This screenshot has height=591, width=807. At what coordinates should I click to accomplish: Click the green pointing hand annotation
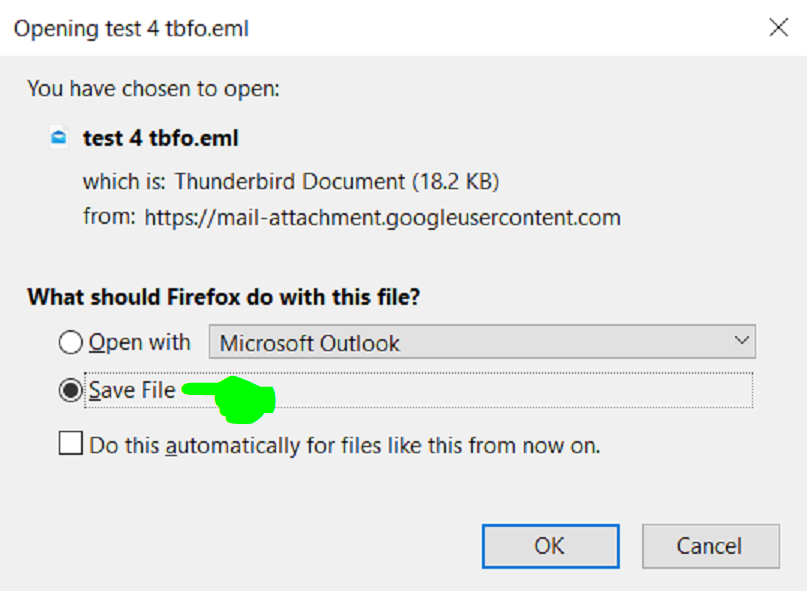pyautogui.click(x=230, y=399)
